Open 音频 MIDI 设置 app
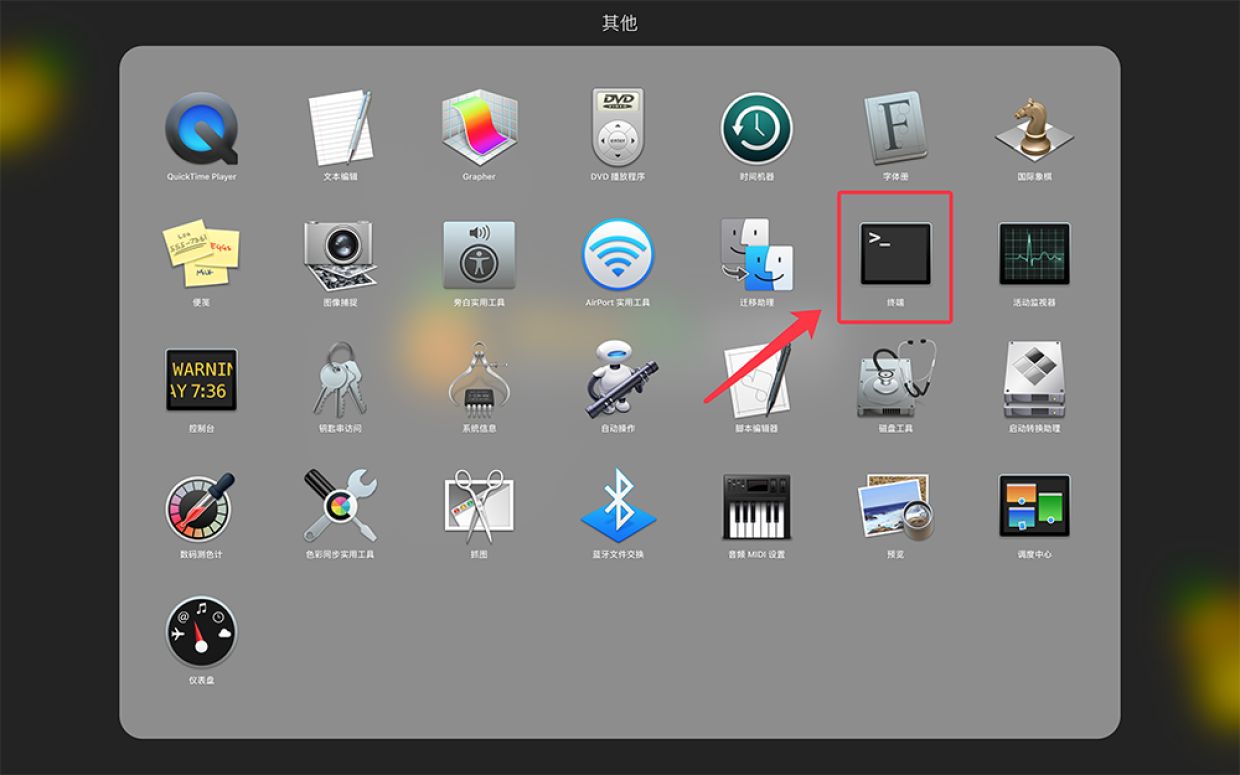1240x775 pixels. tap(757, 507)
